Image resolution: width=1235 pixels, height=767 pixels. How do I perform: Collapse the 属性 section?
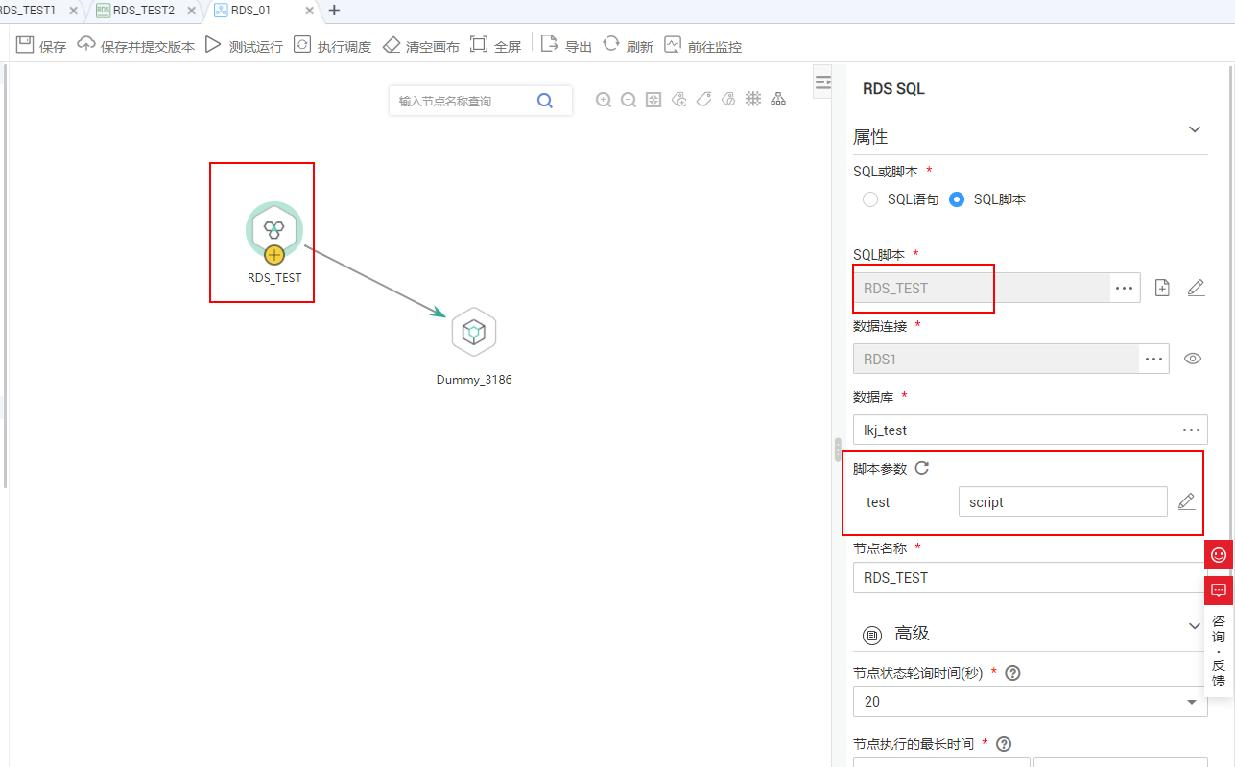point(1193,130)
